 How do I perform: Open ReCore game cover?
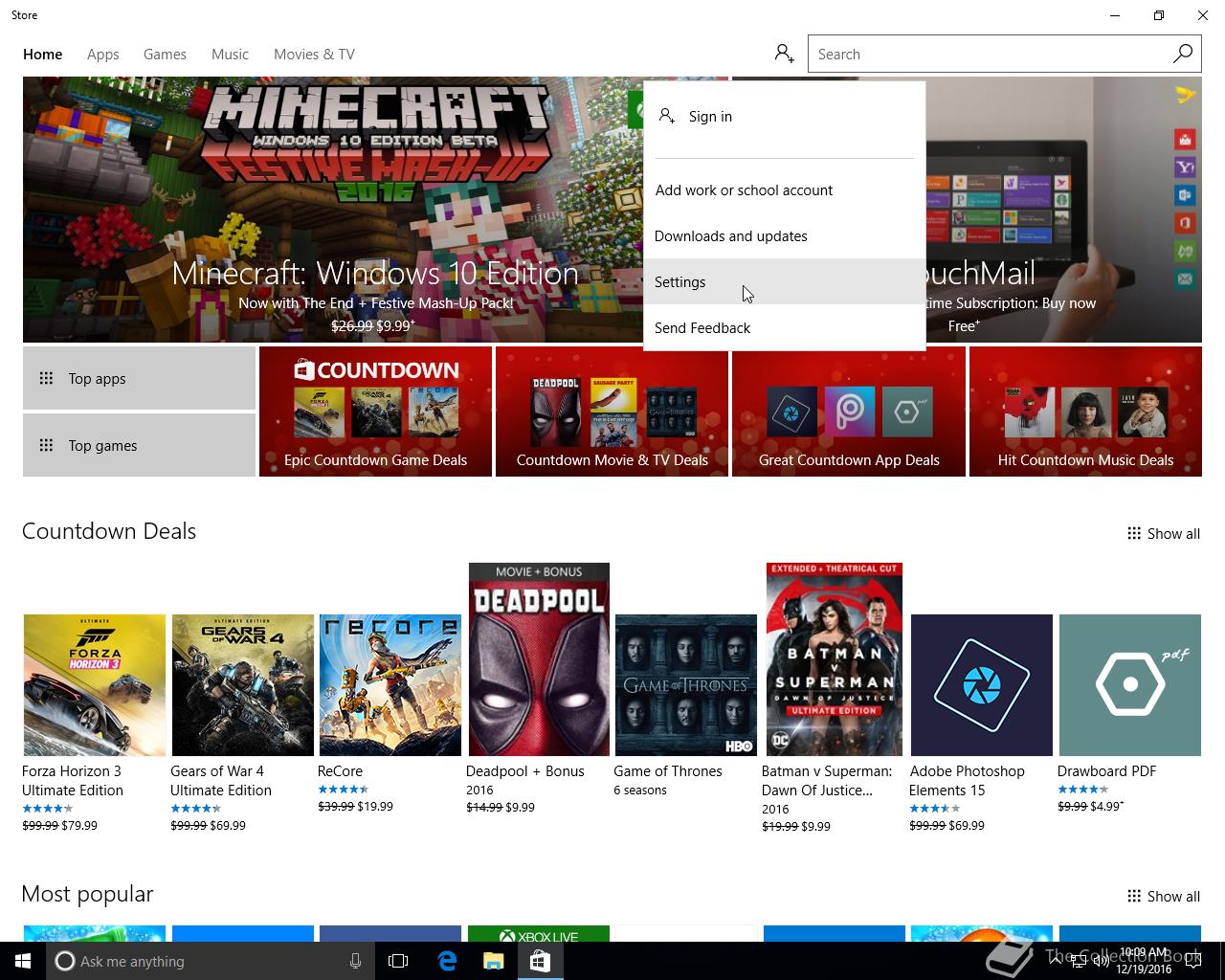click(390, 685)
